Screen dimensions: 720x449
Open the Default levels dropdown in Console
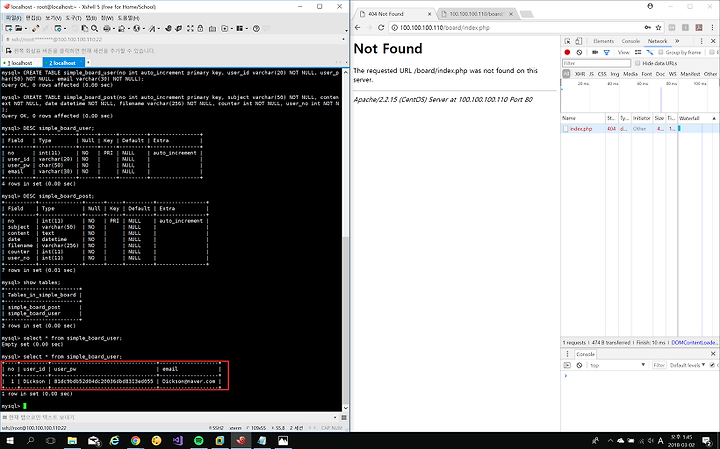point(687,365)
